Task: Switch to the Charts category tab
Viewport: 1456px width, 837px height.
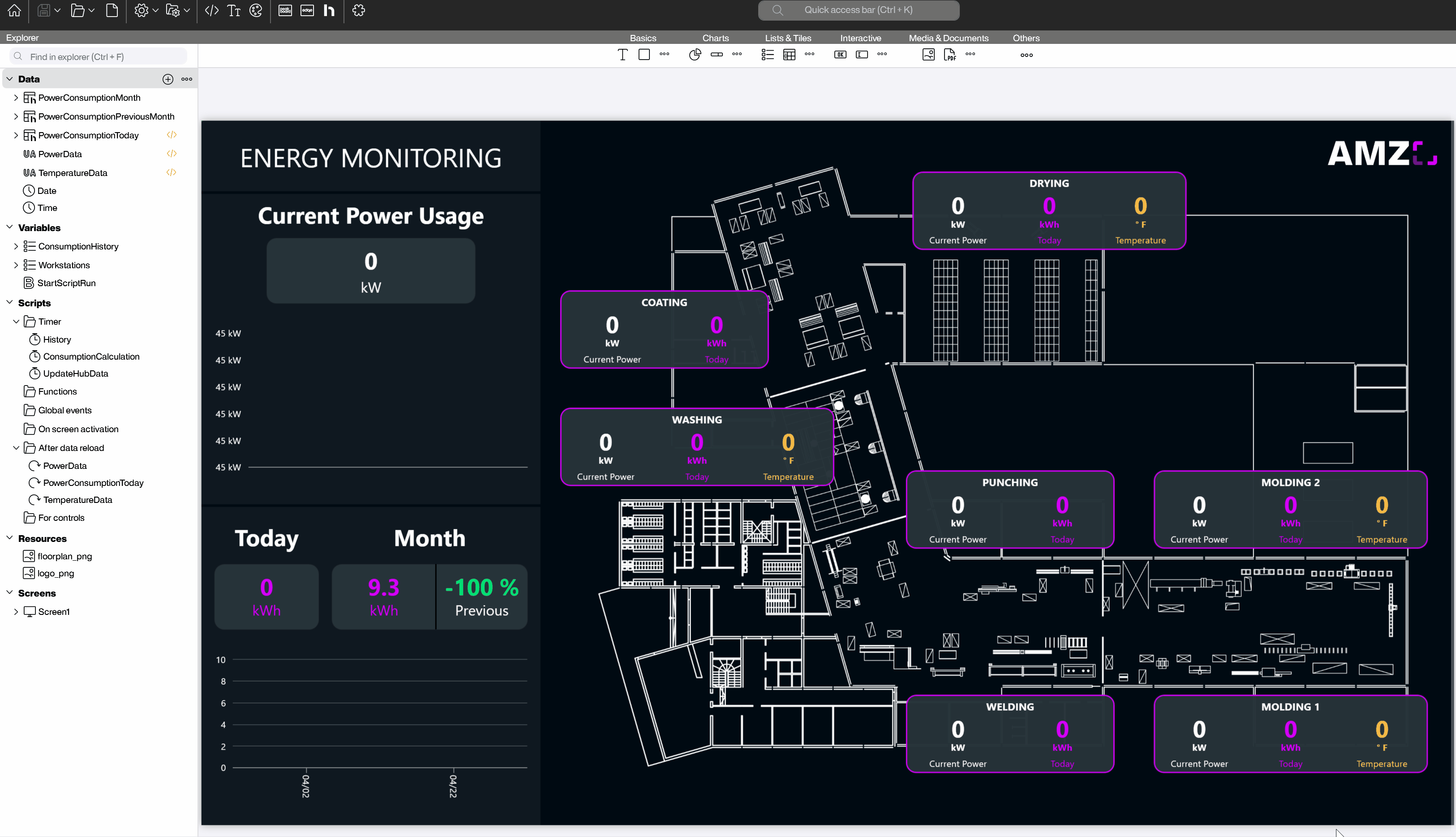Action: [715, 38]
